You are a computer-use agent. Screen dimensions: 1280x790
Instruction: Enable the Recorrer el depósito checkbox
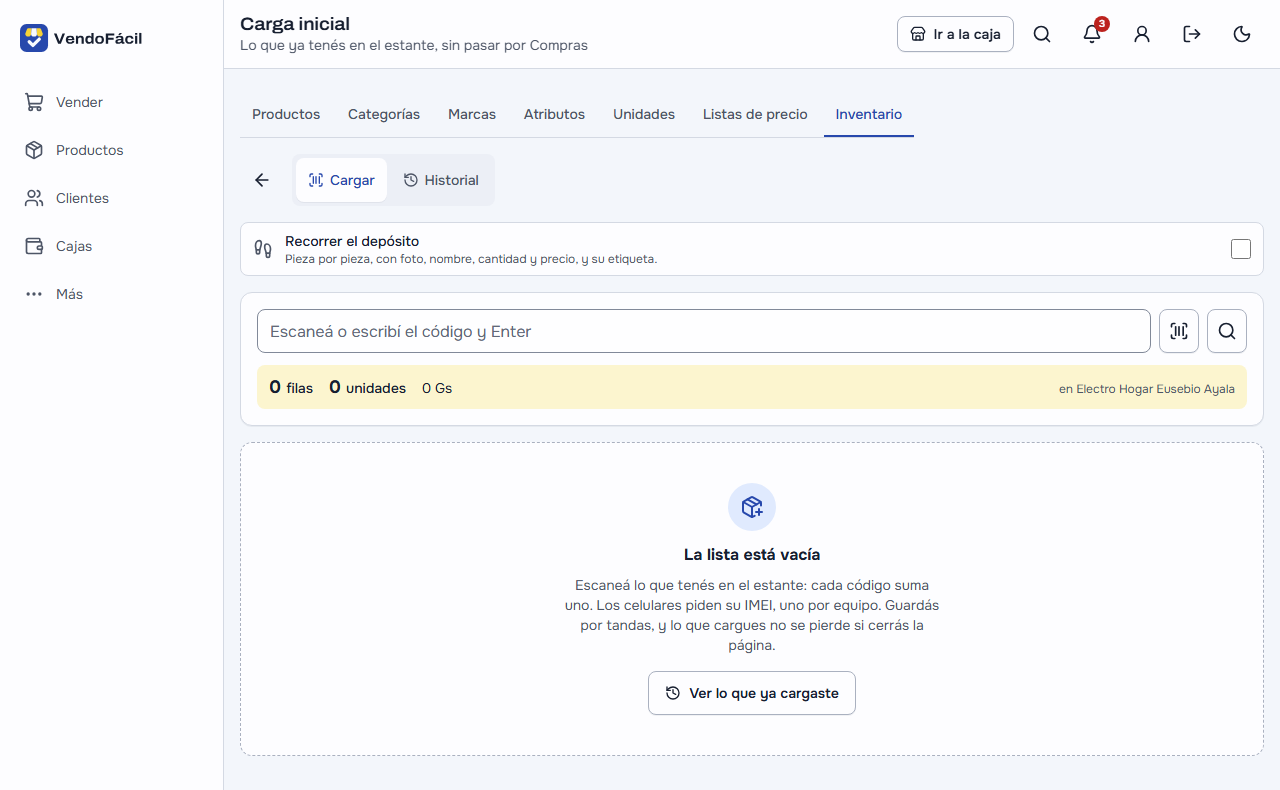pyautogui.click(x=1241, y=249)
